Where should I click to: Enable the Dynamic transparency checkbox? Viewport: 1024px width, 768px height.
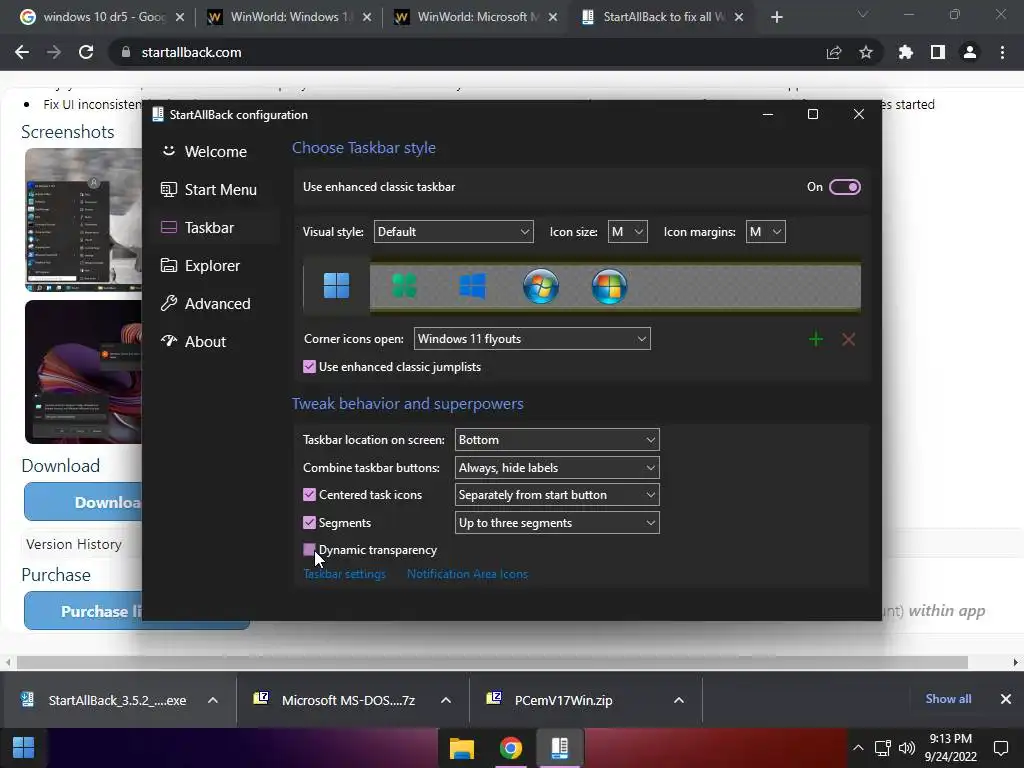pyautogui.click(x=310, y=550)
